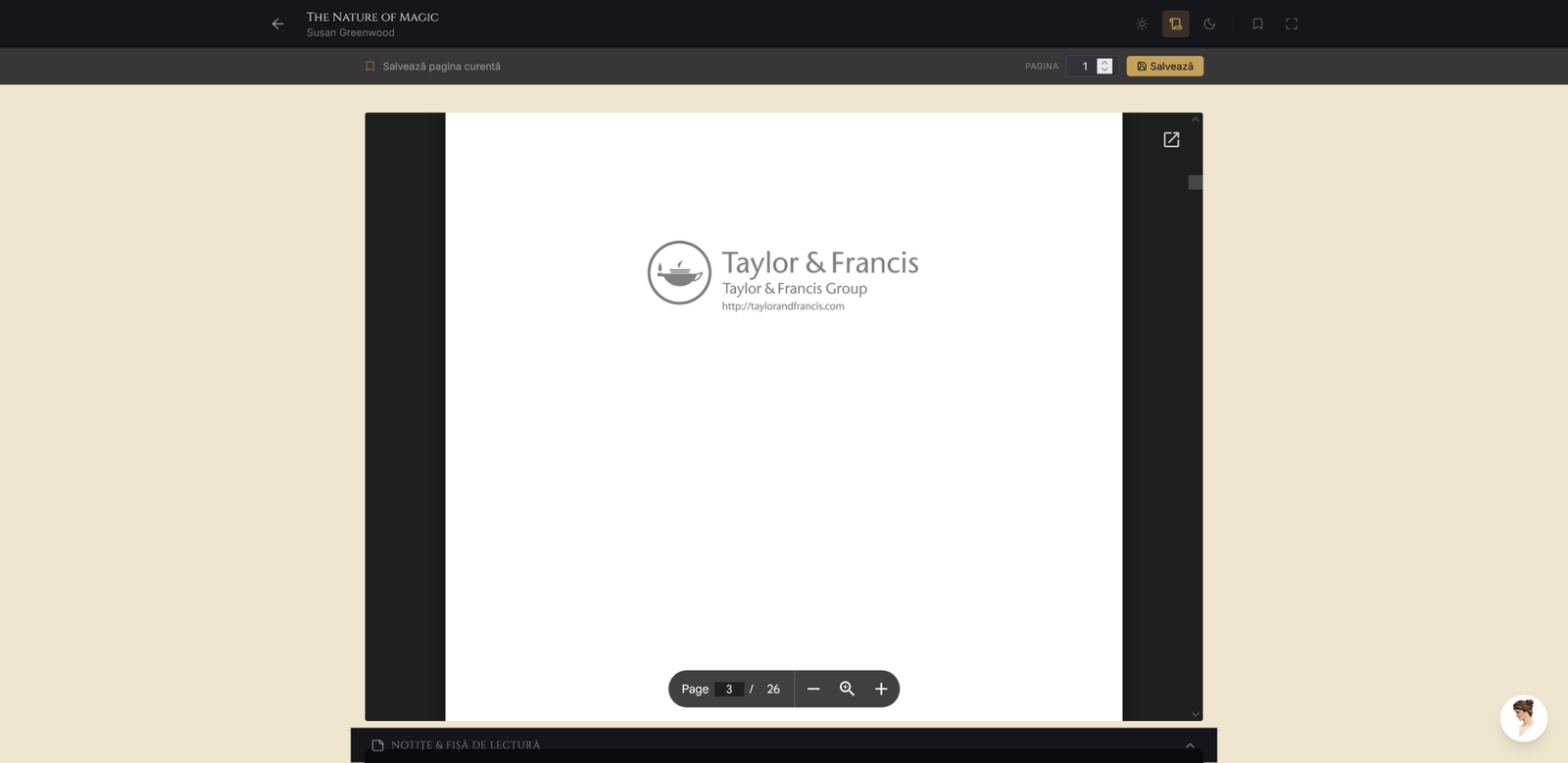Click total page count 26
This screenshot has height=763, width=1568.
click(773, 689)
